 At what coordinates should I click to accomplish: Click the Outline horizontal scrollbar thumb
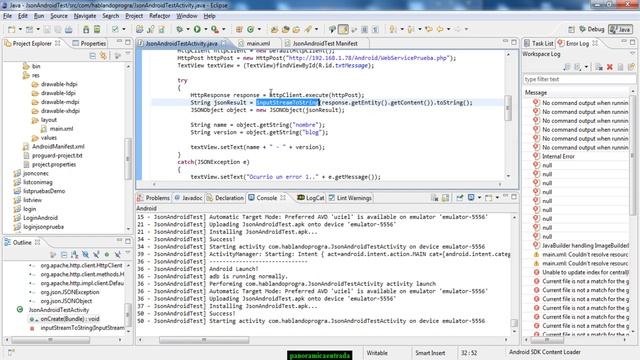tap(50, 340)
